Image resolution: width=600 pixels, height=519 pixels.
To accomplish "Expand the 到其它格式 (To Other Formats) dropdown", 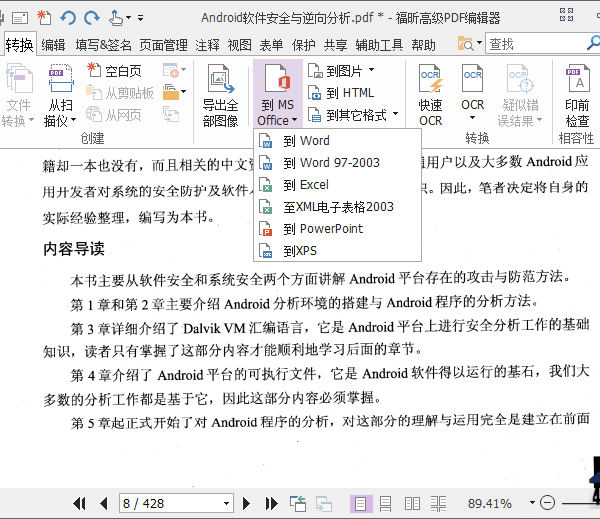I will coord(354,115).
